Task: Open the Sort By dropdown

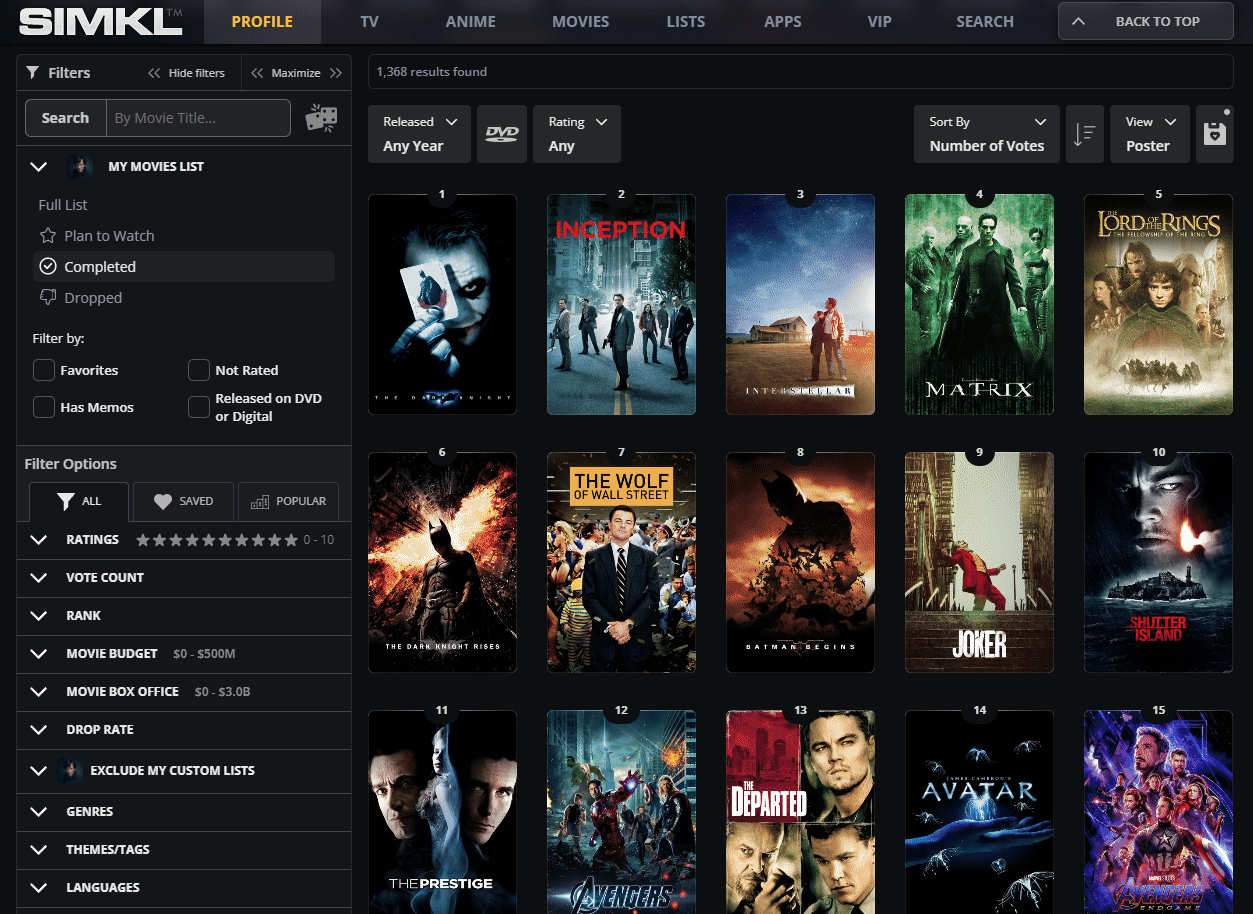Action: pyautogui.click(x=986, y=134)
